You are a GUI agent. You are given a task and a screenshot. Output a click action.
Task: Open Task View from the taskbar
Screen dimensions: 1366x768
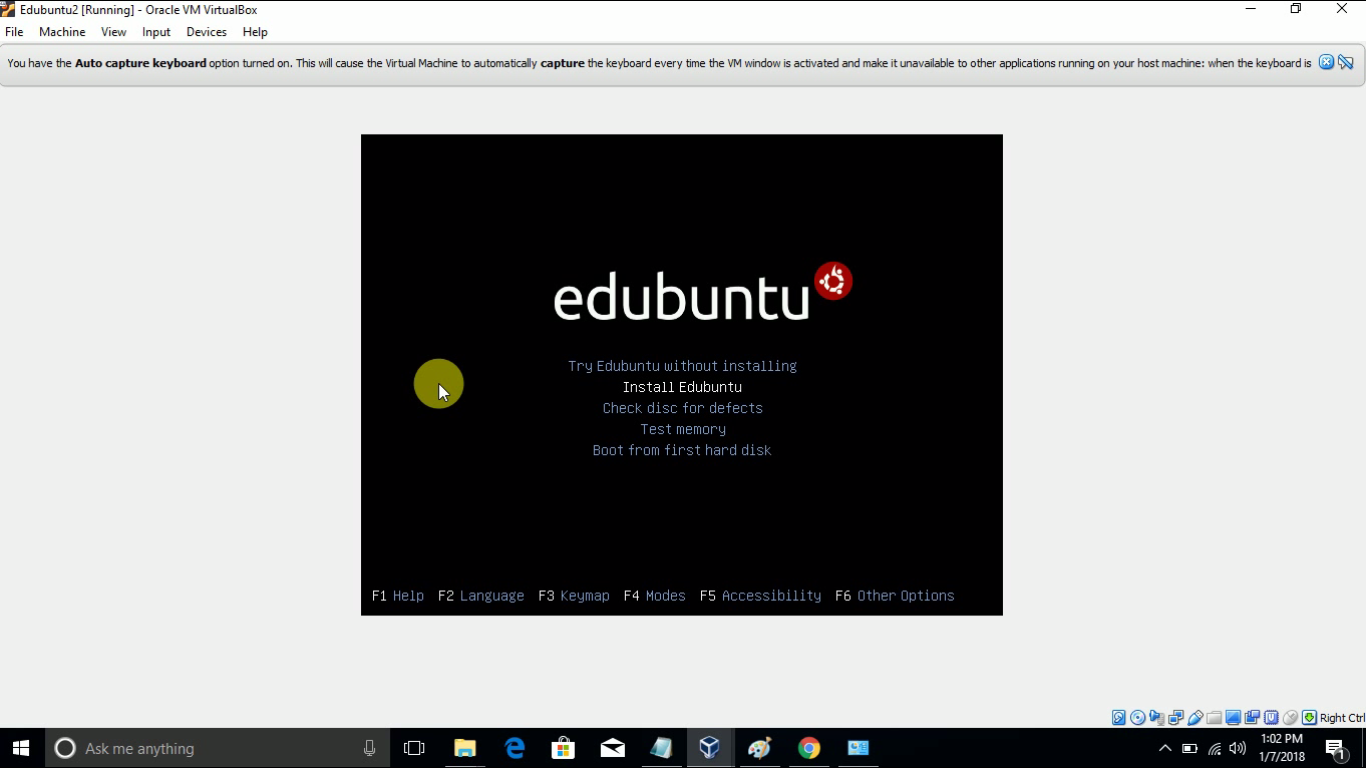point(414,748)
